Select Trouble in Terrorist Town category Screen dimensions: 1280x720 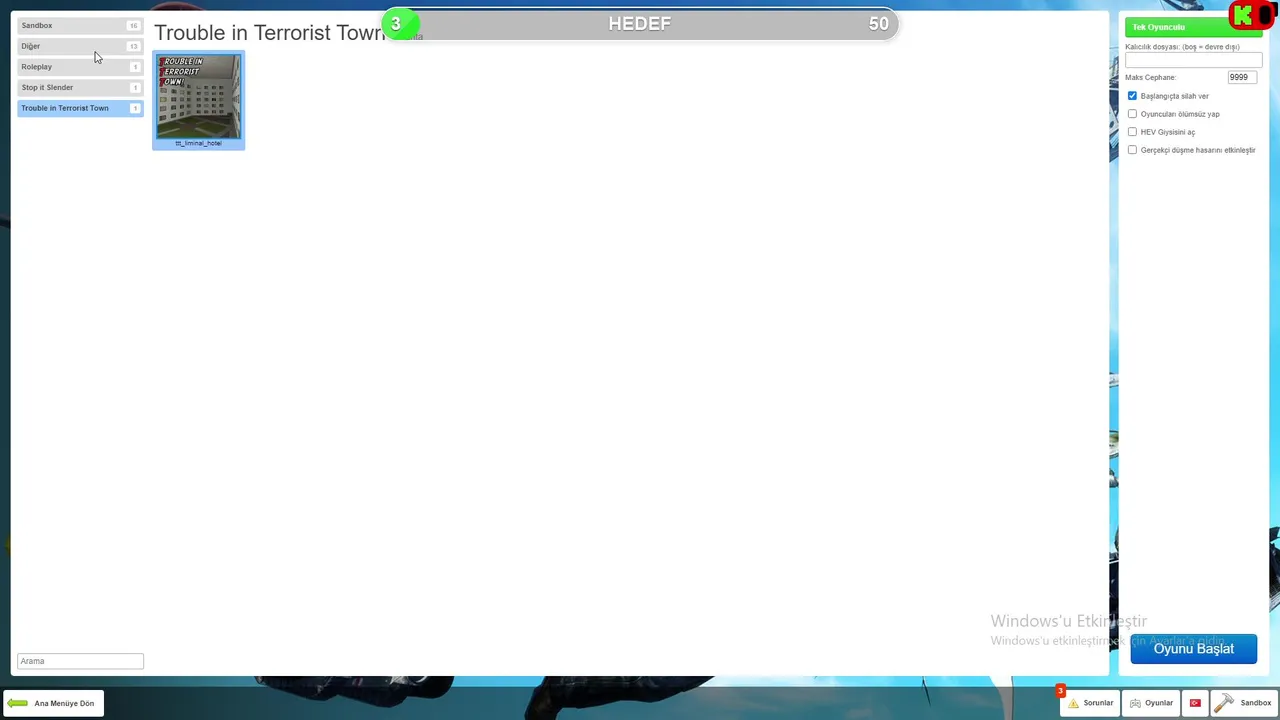(x=80, y=108)
